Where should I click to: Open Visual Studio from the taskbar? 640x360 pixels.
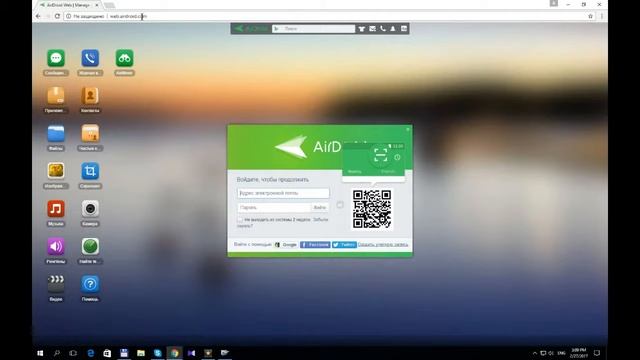pyautogui.click(x=191, y=353)
